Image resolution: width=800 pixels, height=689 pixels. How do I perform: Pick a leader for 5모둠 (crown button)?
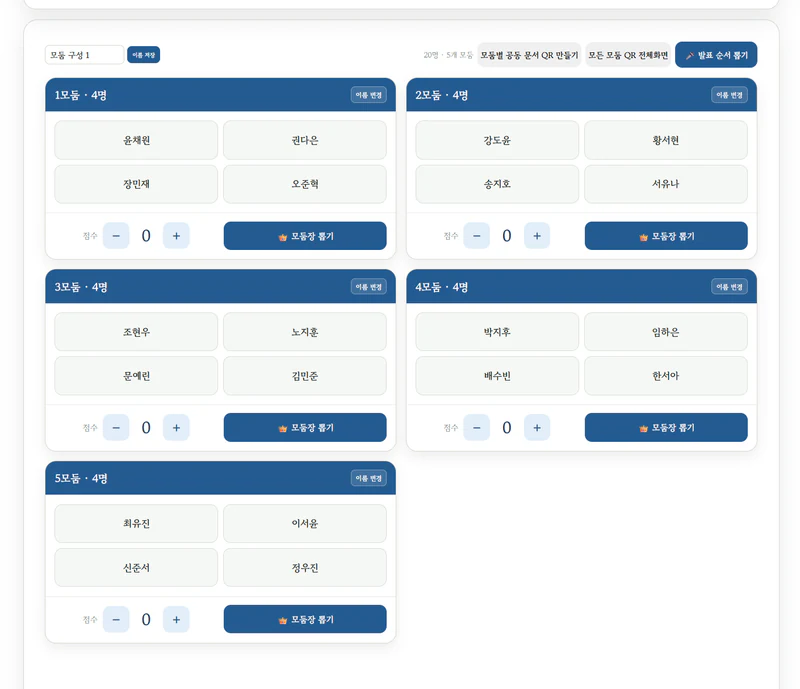click(x=305, y=619)
